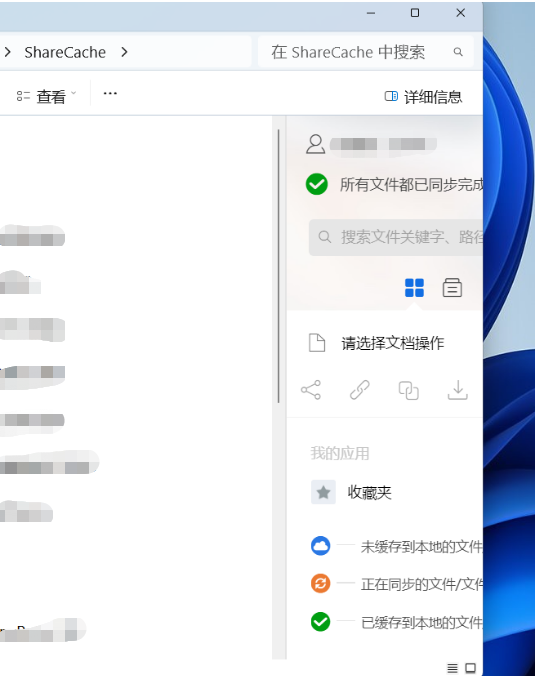Screen dimensions: 541x676
Task: Click the user account avatar icon
Action: click(316, 144)
